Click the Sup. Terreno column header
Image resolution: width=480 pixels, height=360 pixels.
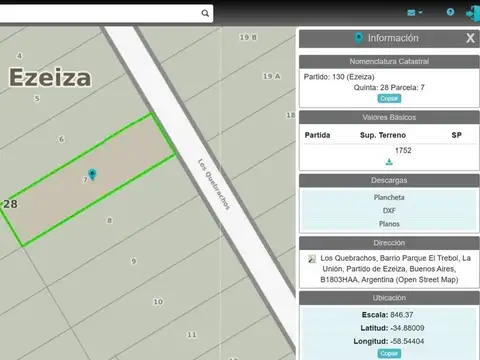tap(383, 135)
